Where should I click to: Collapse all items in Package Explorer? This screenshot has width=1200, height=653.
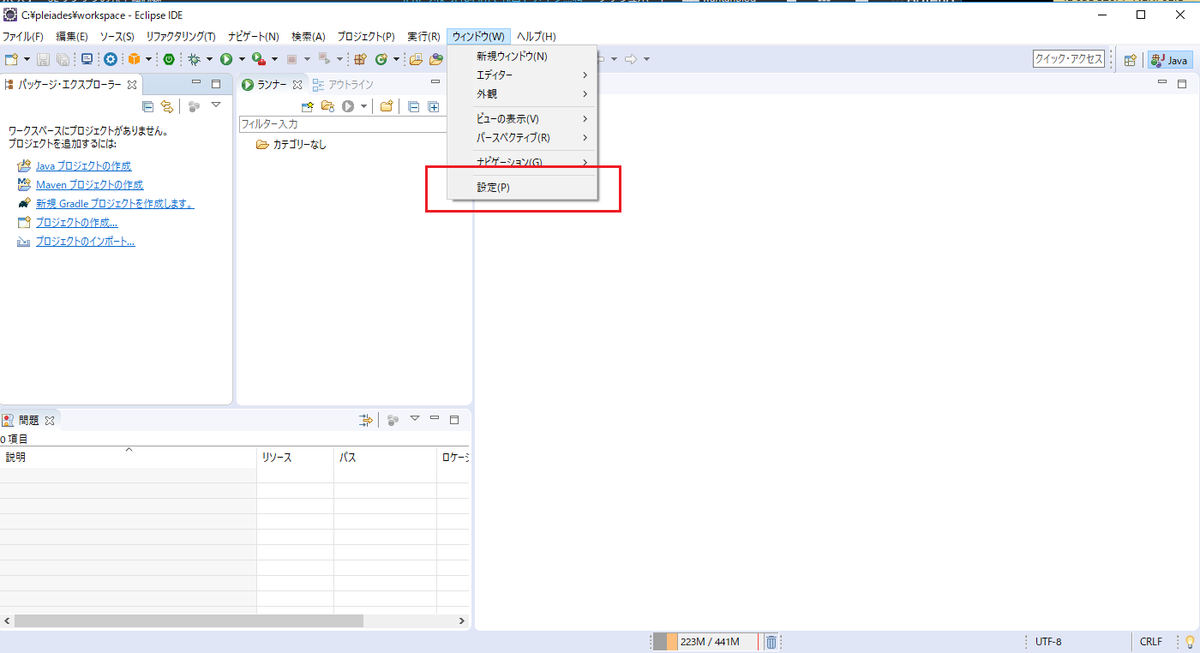coord(149,106)
